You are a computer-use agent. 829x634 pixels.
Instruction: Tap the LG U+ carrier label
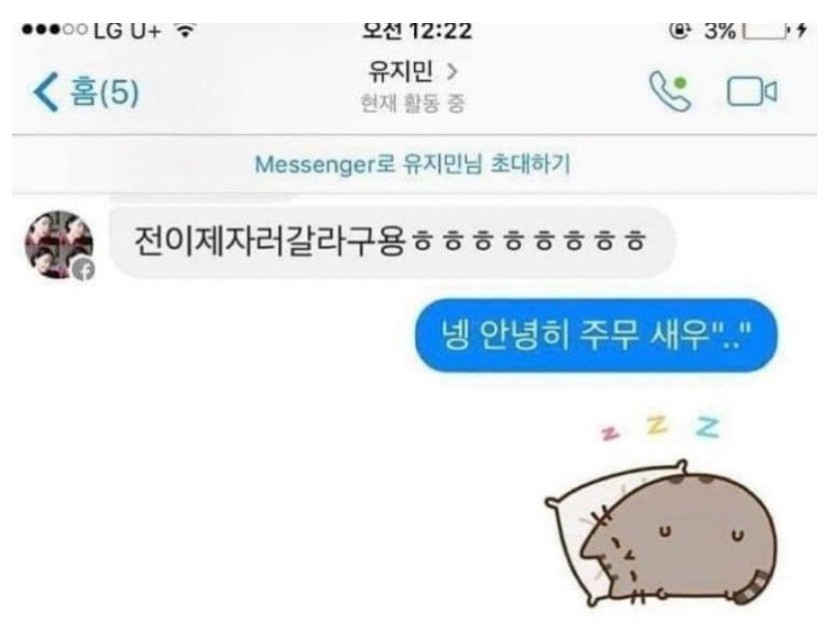click(127, 32)
